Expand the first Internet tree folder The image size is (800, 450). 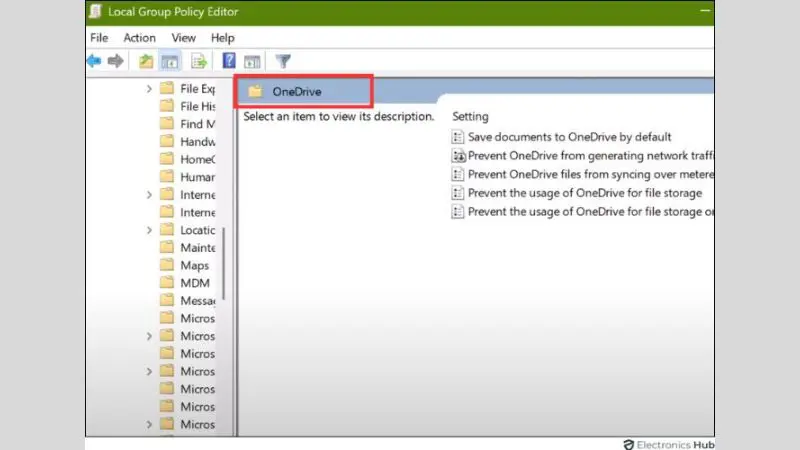tap(149, 195)
